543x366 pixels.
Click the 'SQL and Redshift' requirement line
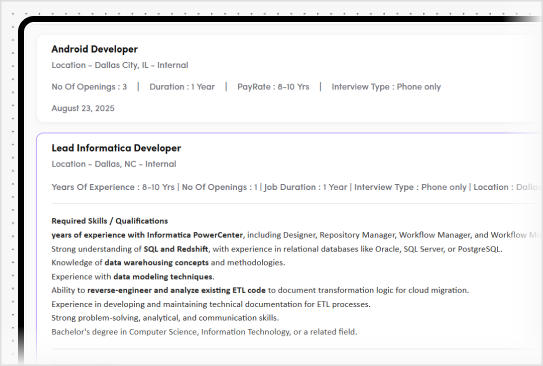(277, 249)
